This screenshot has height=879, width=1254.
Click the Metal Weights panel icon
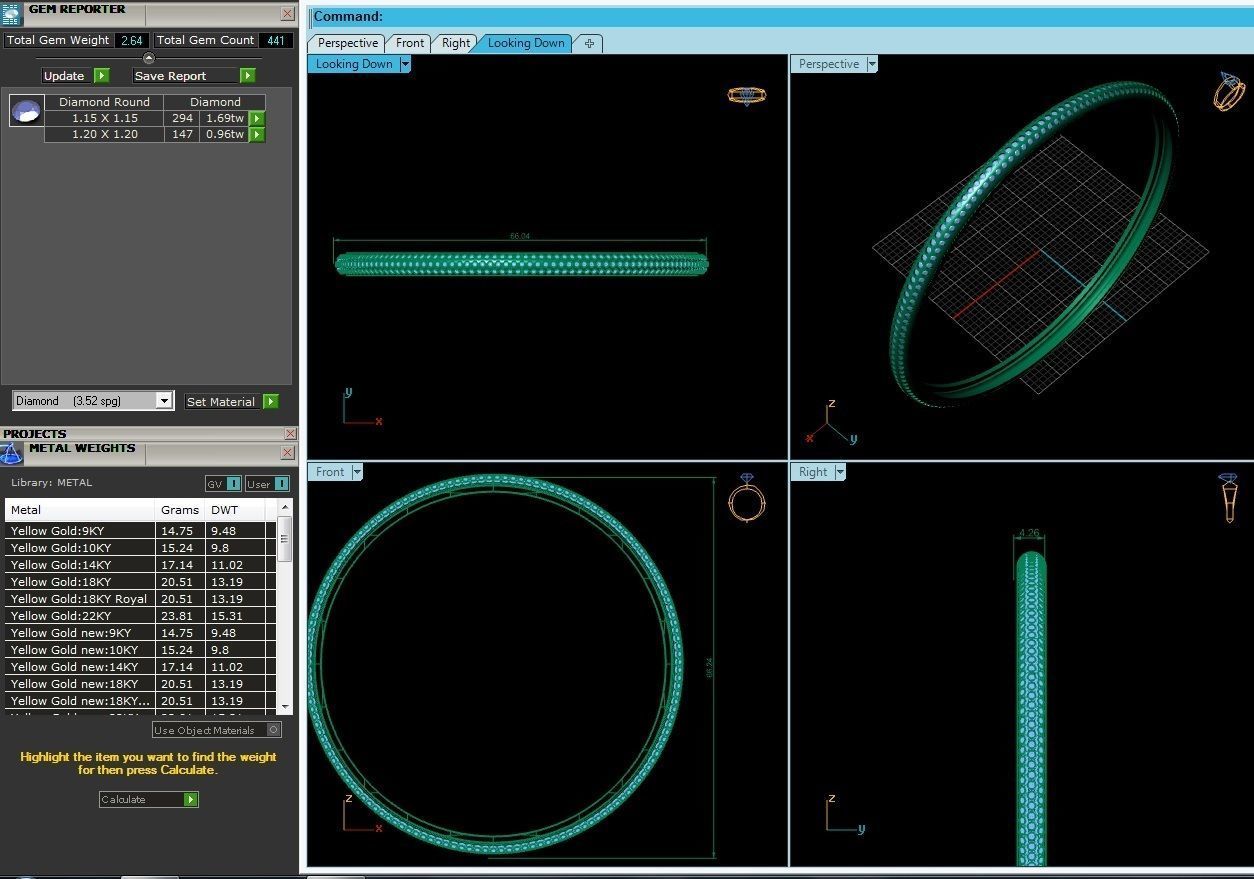click(11, 454)
